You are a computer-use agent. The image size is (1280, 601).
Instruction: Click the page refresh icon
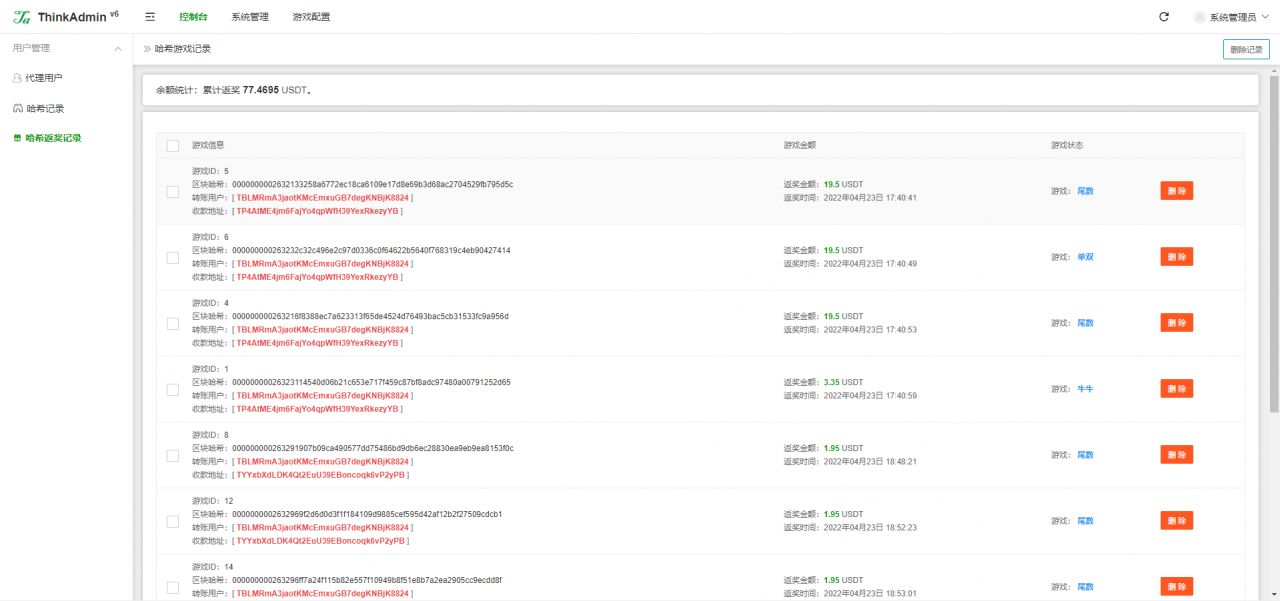click(1163, 17)
